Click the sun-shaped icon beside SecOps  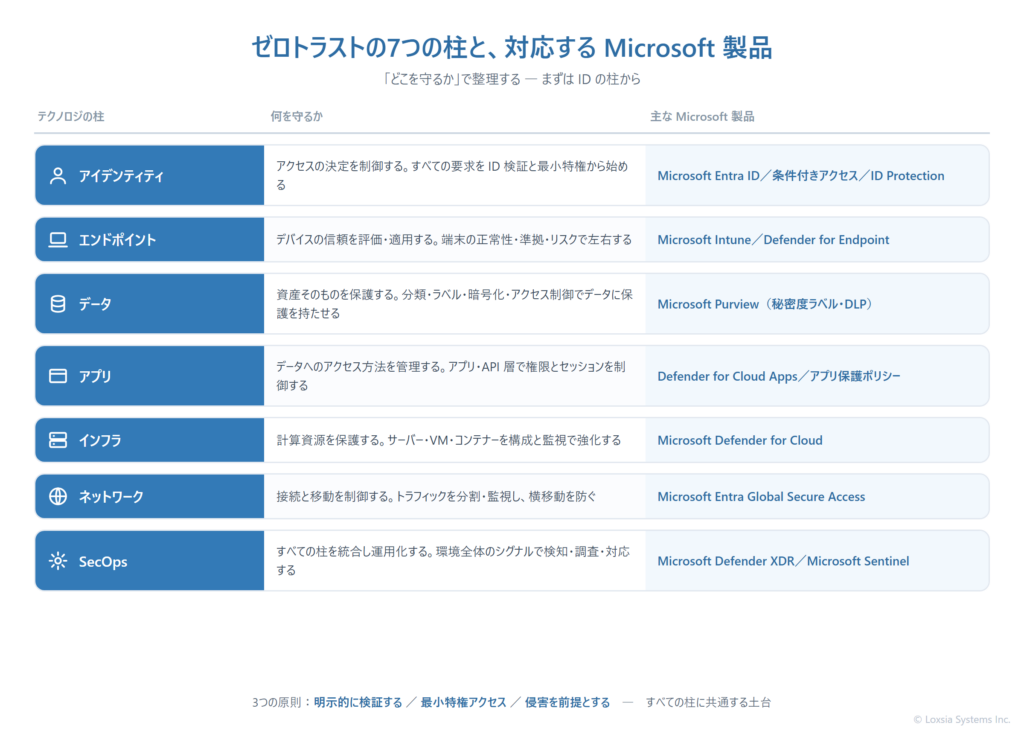pyautogui.click(x=58, y=561)
